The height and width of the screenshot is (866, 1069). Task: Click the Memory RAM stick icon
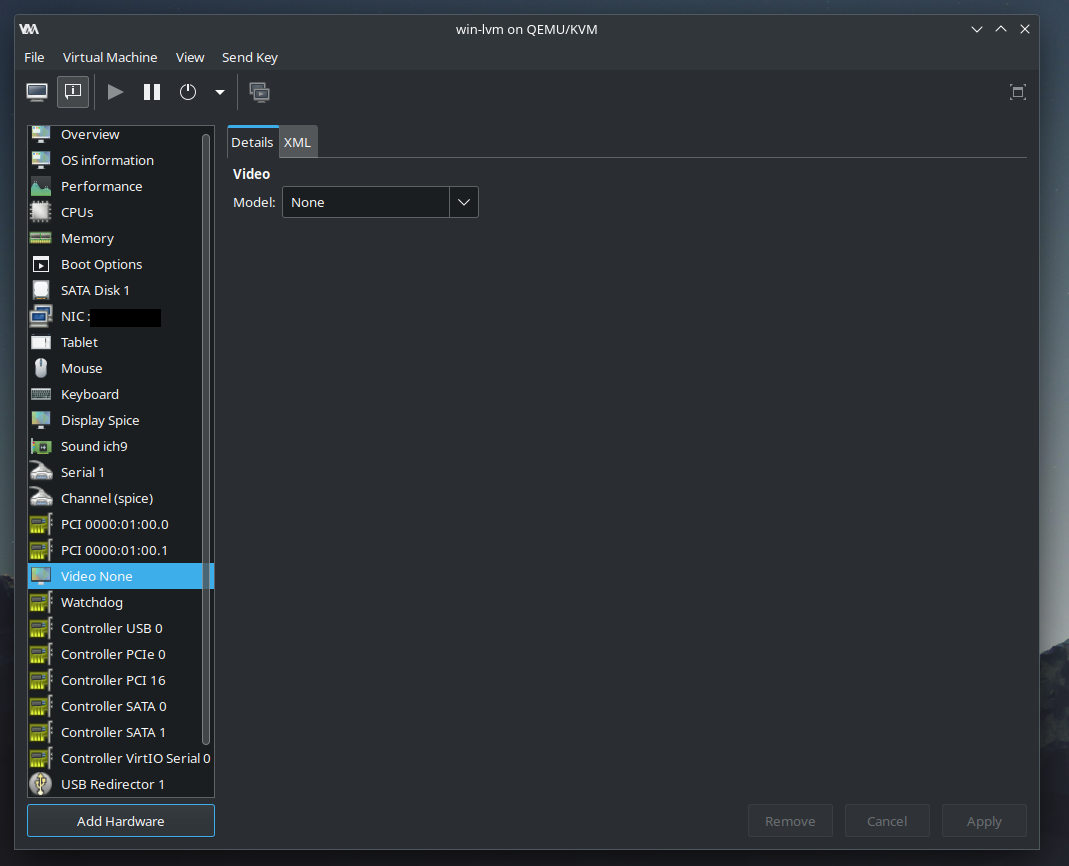pyautogui.click(x=41, y=238)
